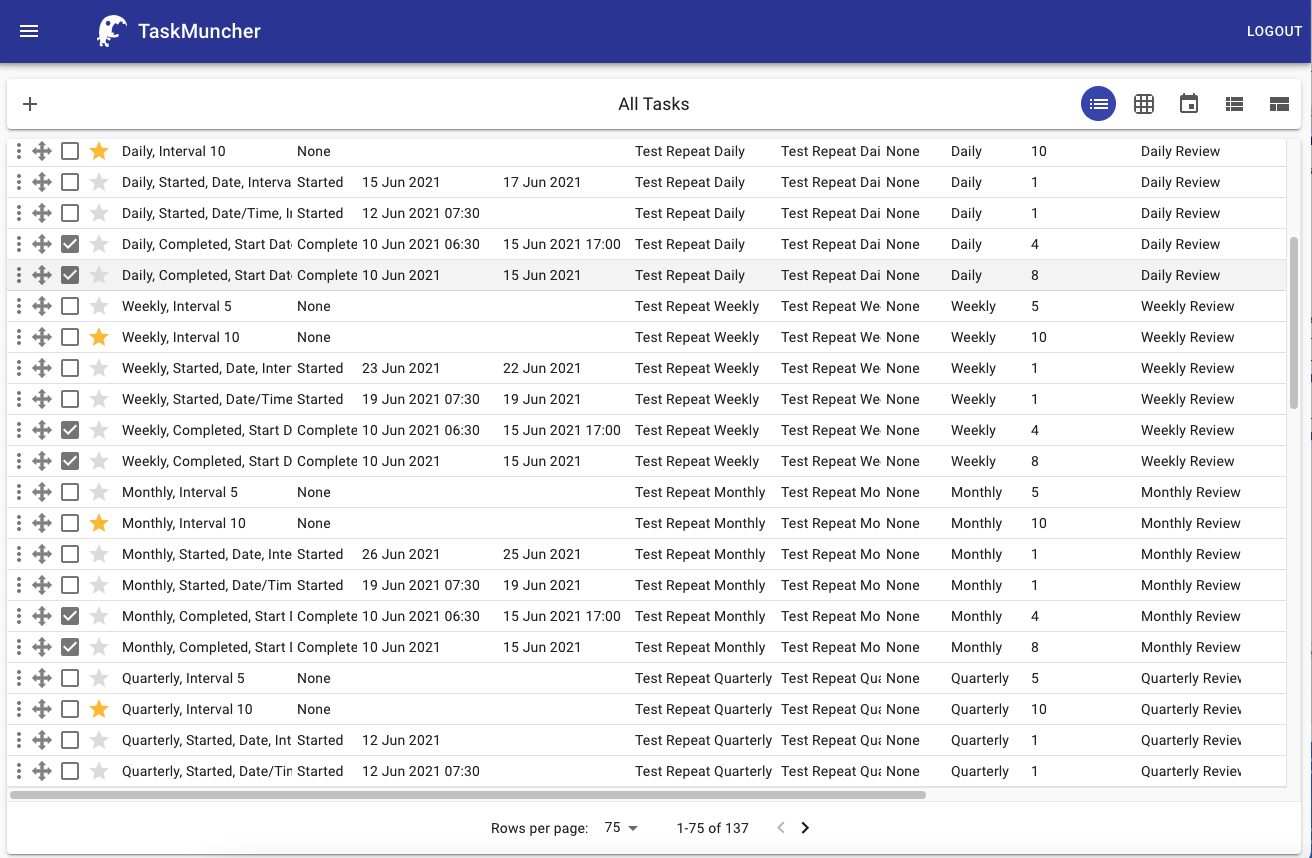
Task: Star the Monthly, Interval 5 task
Action: pos(98,493)
